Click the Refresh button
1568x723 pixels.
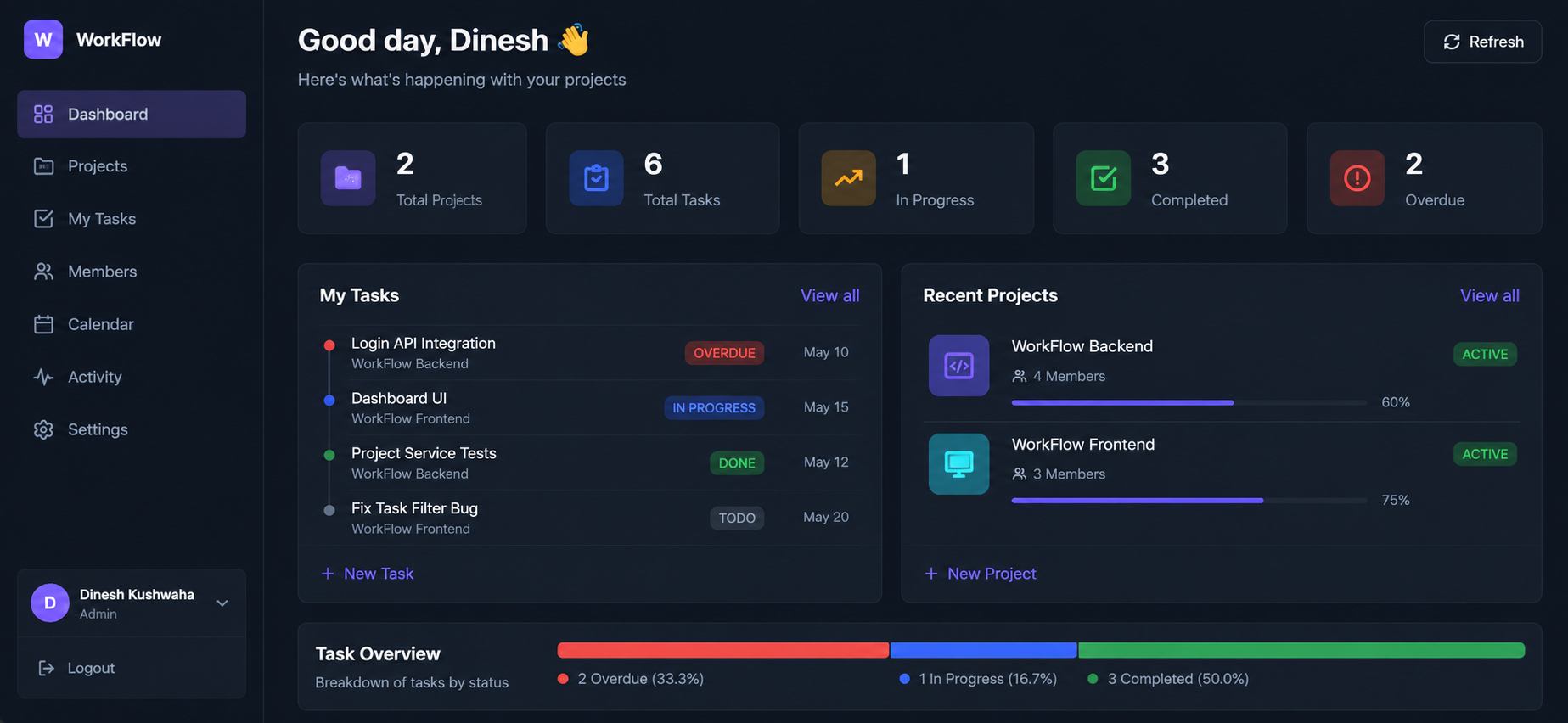click(1482, 42)
